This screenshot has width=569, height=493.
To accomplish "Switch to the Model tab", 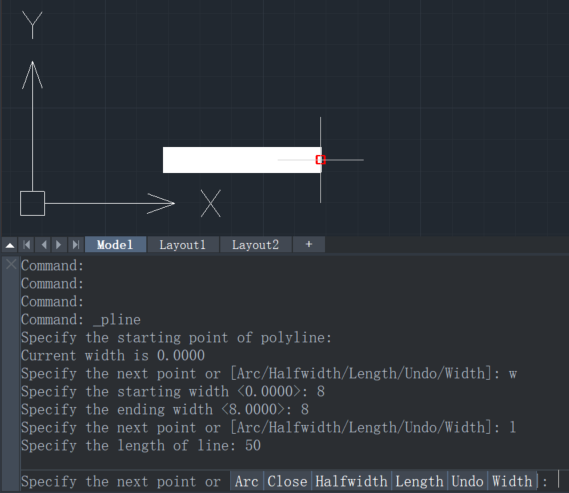I will [115, 245].
